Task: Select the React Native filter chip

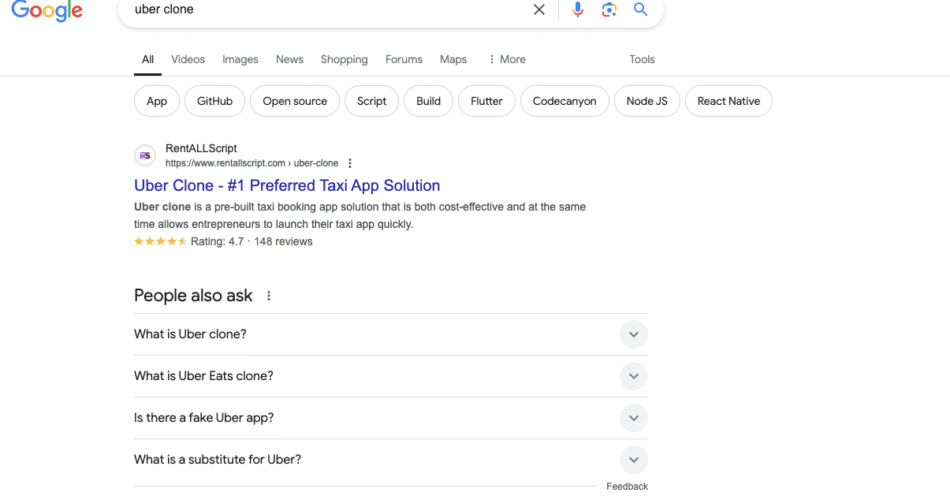Action: pyautogui.click(x=728, y=101)
